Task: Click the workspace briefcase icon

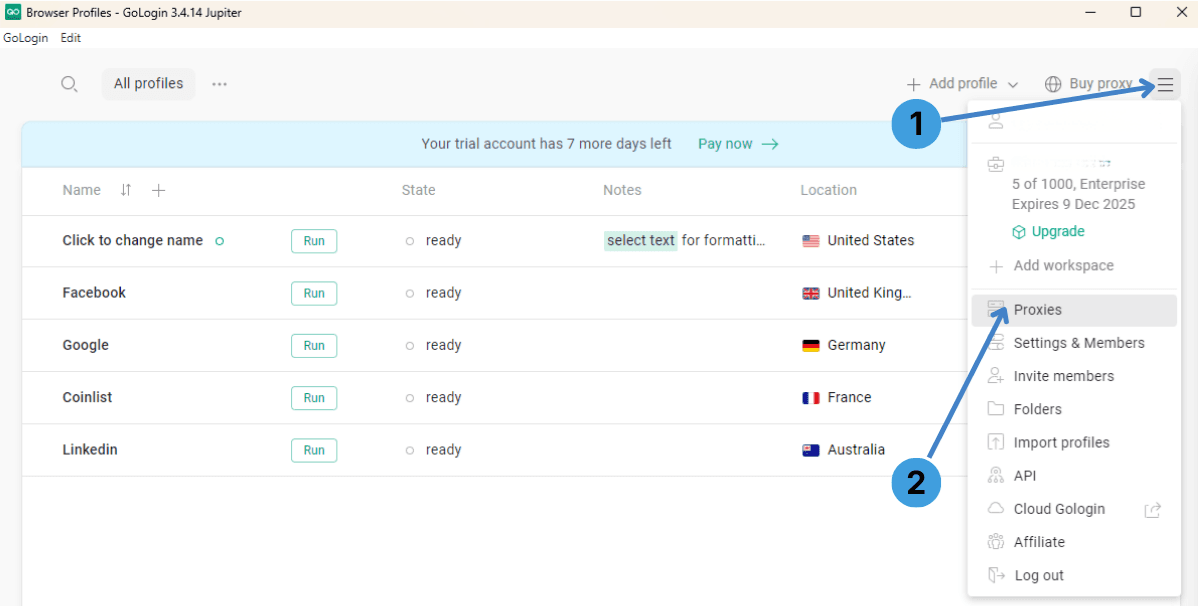Action: [996, 164]
